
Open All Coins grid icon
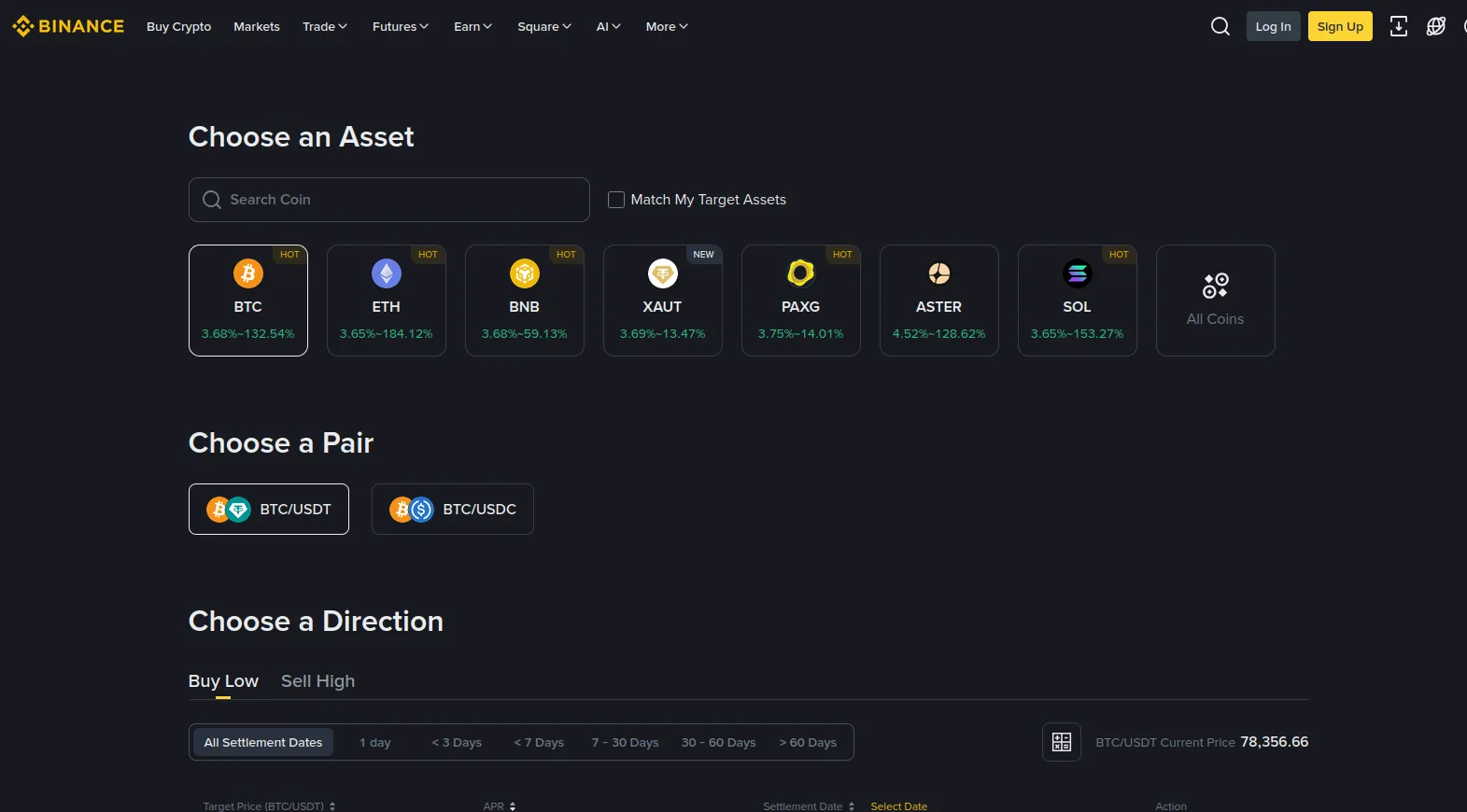click(1216, 286)
